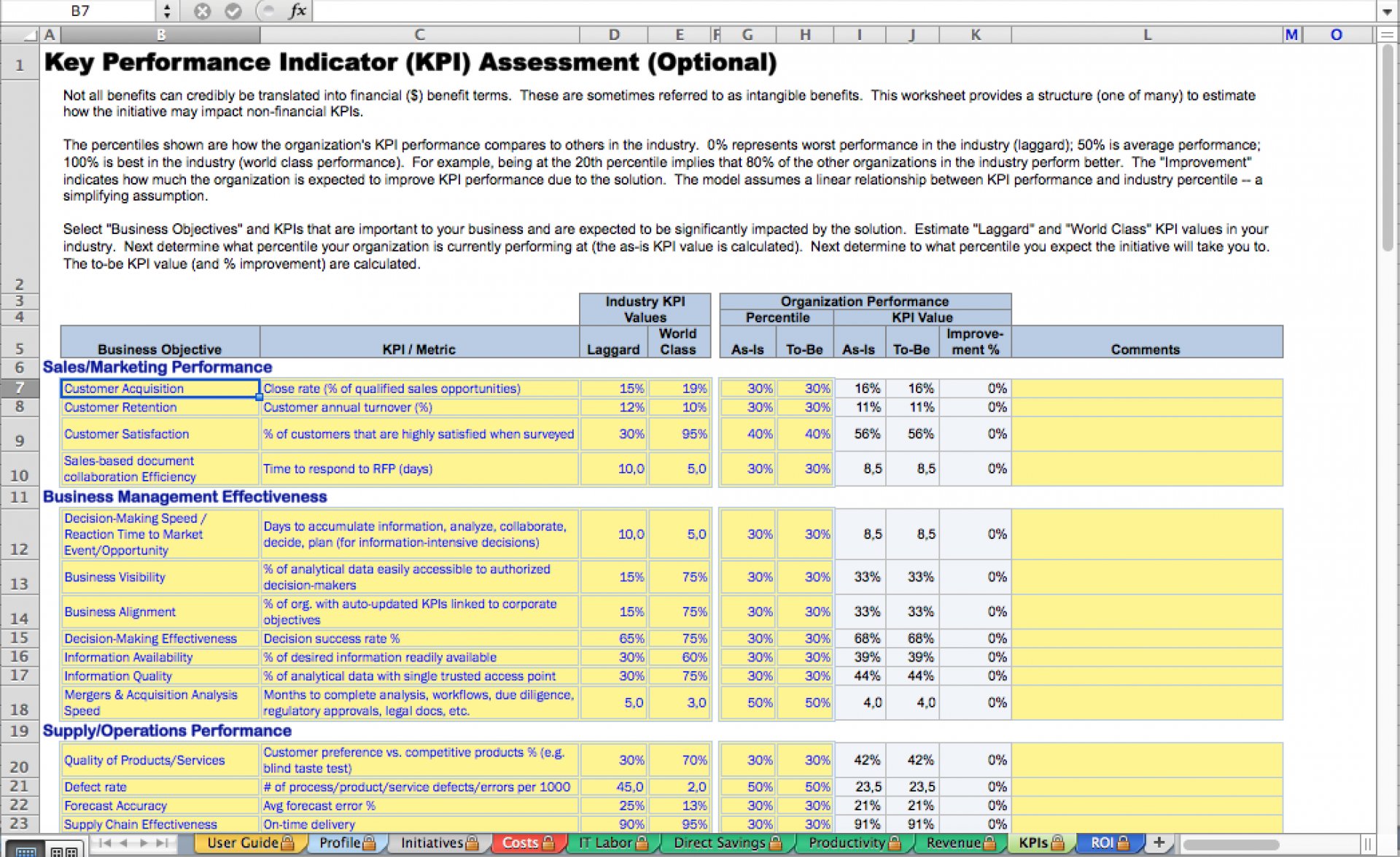Viewport: 1400px width, 857px height.
Task: Open the fx Formula Builder
Action: pyautogui.click(x=297, y=11)
